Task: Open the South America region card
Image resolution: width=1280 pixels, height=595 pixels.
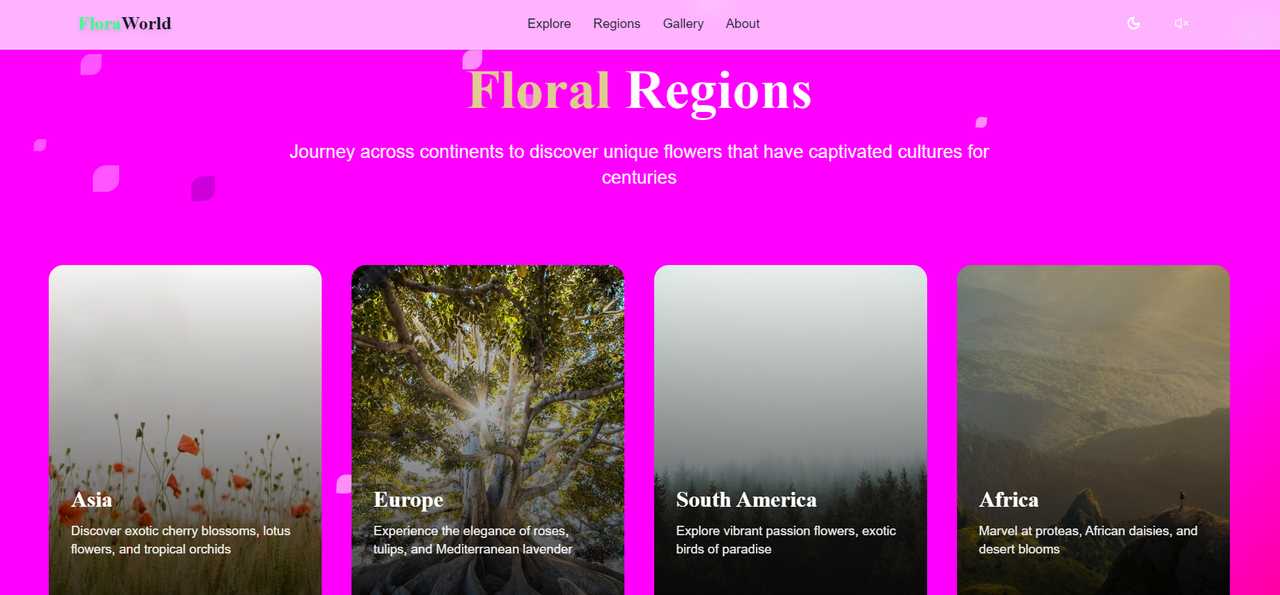Action: click(790, 430)
